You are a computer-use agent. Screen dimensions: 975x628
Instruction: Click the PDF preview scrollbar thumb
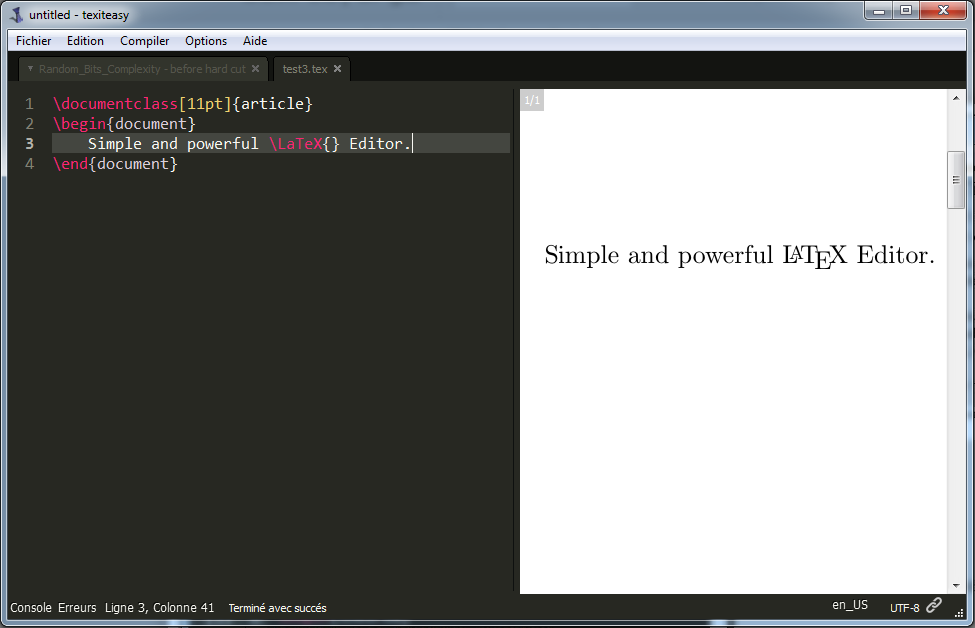pyautogui.click(x=956, y=180)
